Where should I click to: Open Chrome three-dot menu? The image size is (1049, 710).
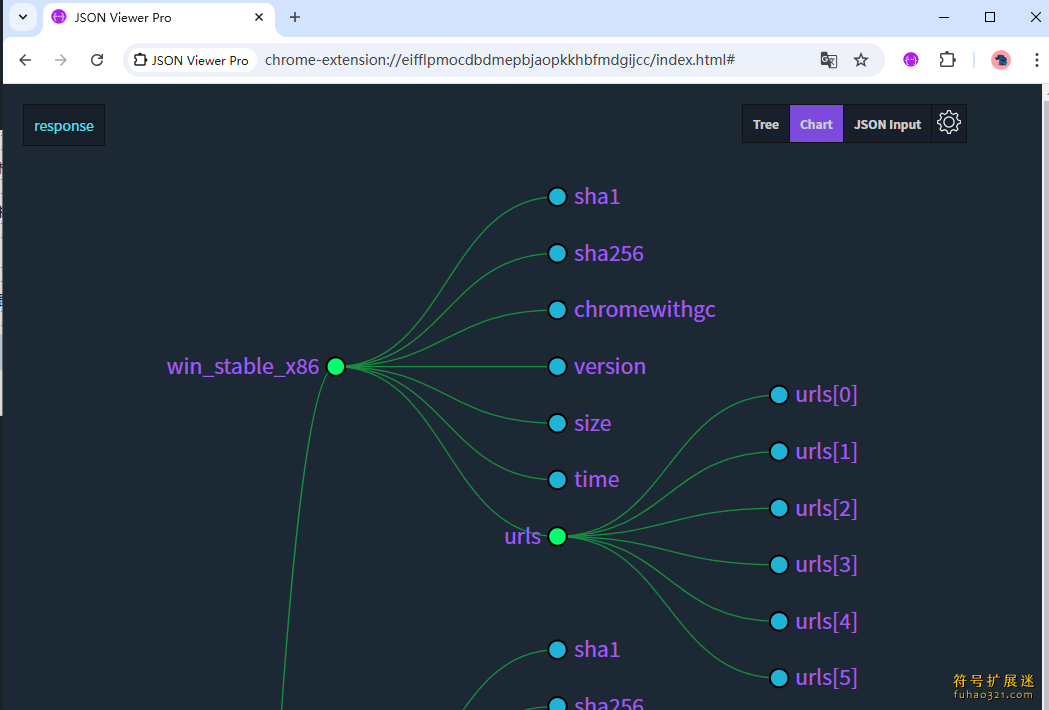point(1036,60)
